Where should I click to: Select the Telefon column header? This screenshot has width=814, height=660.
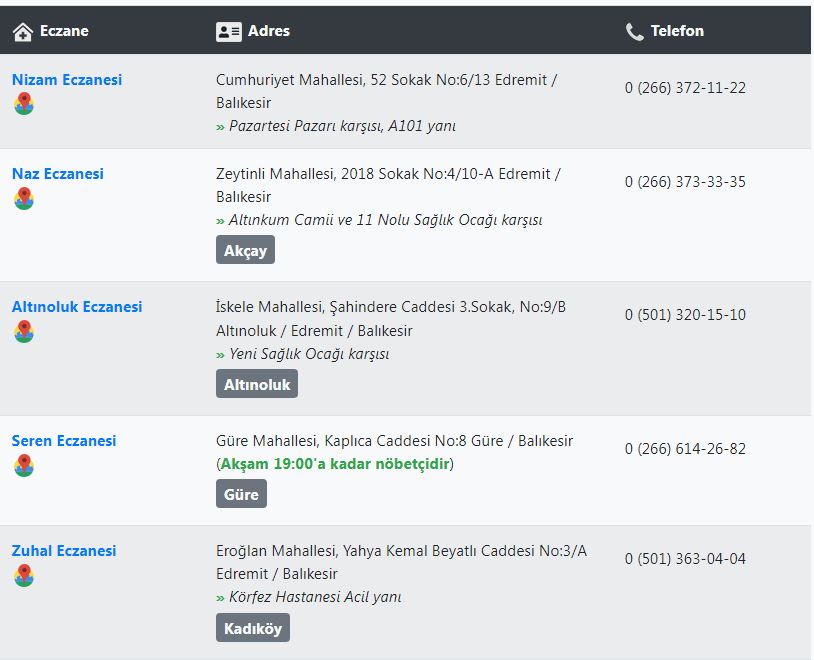[677, 31]
